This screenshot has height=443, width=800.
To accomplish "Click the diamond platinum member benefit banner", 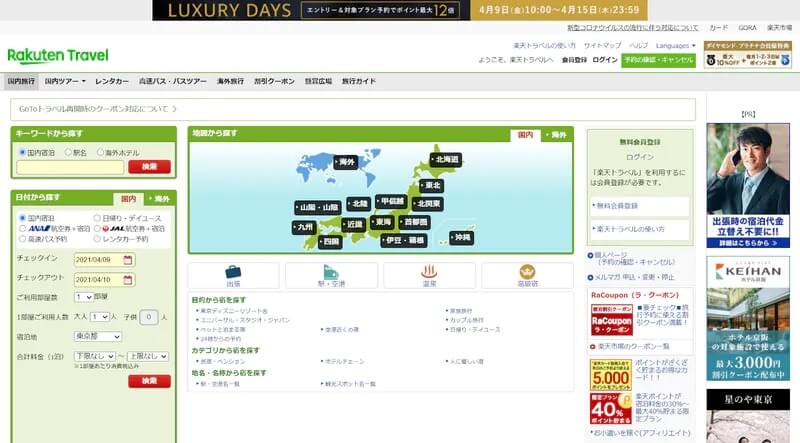I will [x=748, y=54].
